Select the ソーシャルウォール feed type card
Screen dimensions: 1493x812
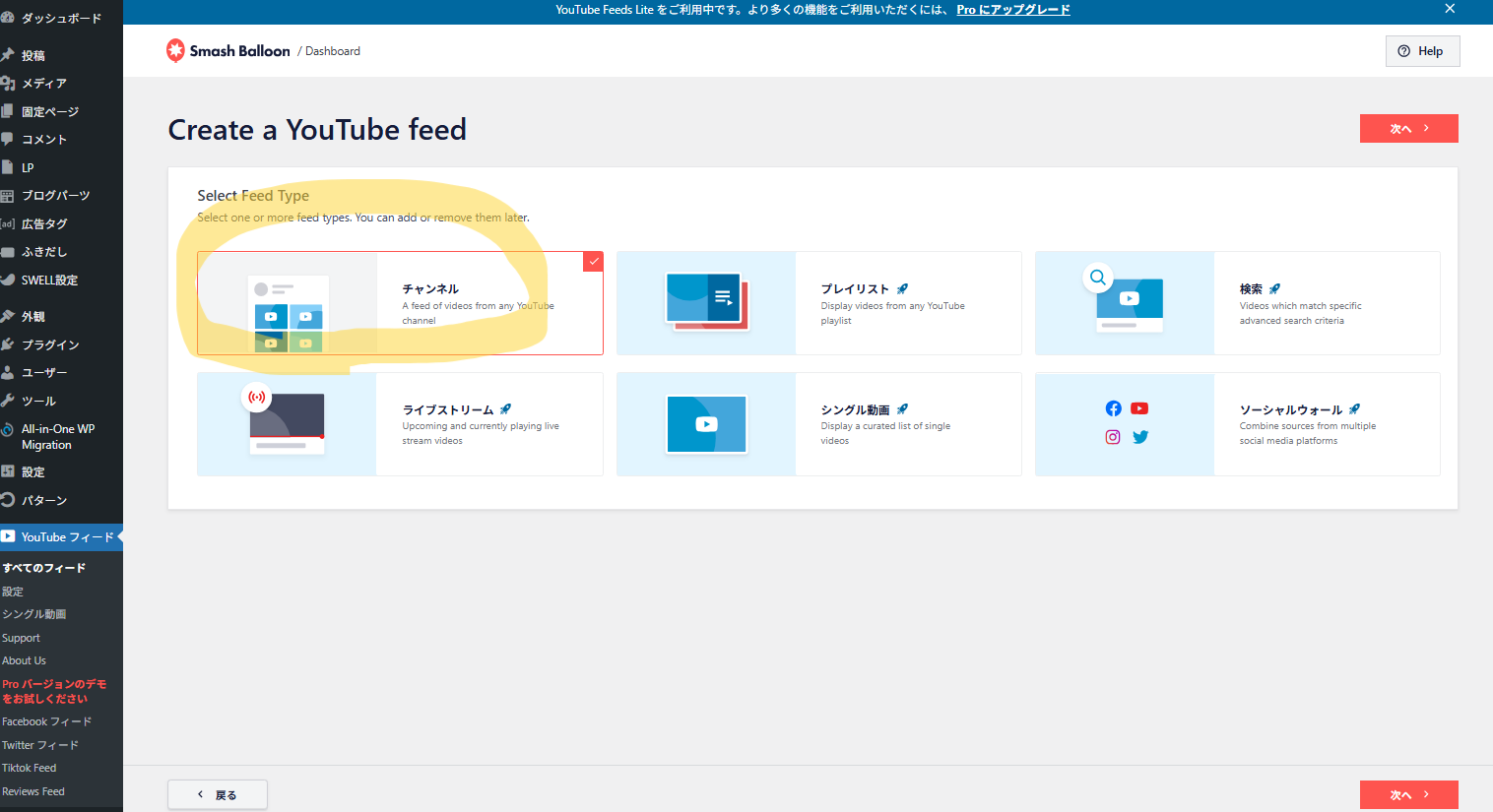[1237, 424]
